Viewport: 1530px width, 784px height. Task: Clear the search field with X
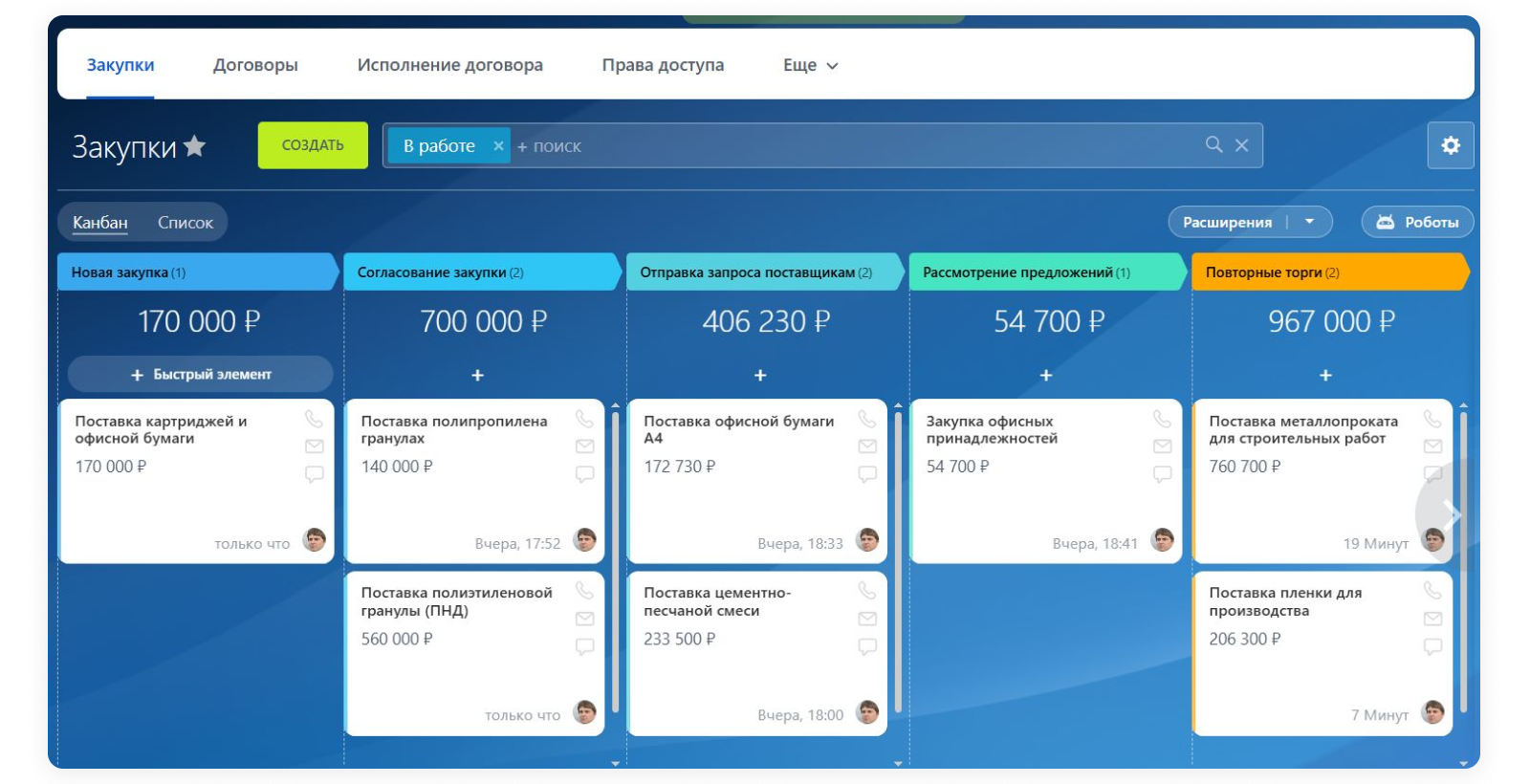point(1241,145)
